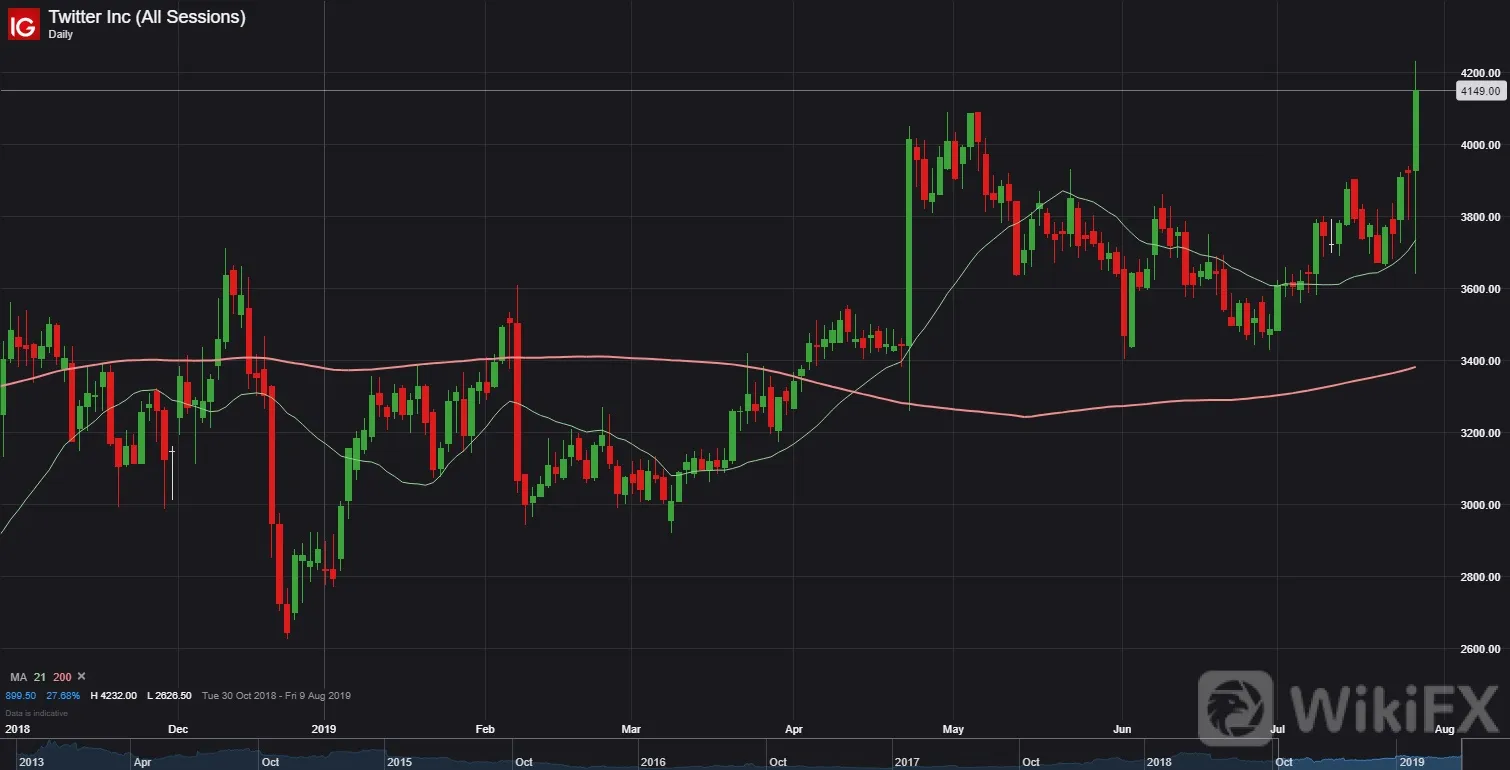Click the 3600.00 price axis label

click(1480, 289)
